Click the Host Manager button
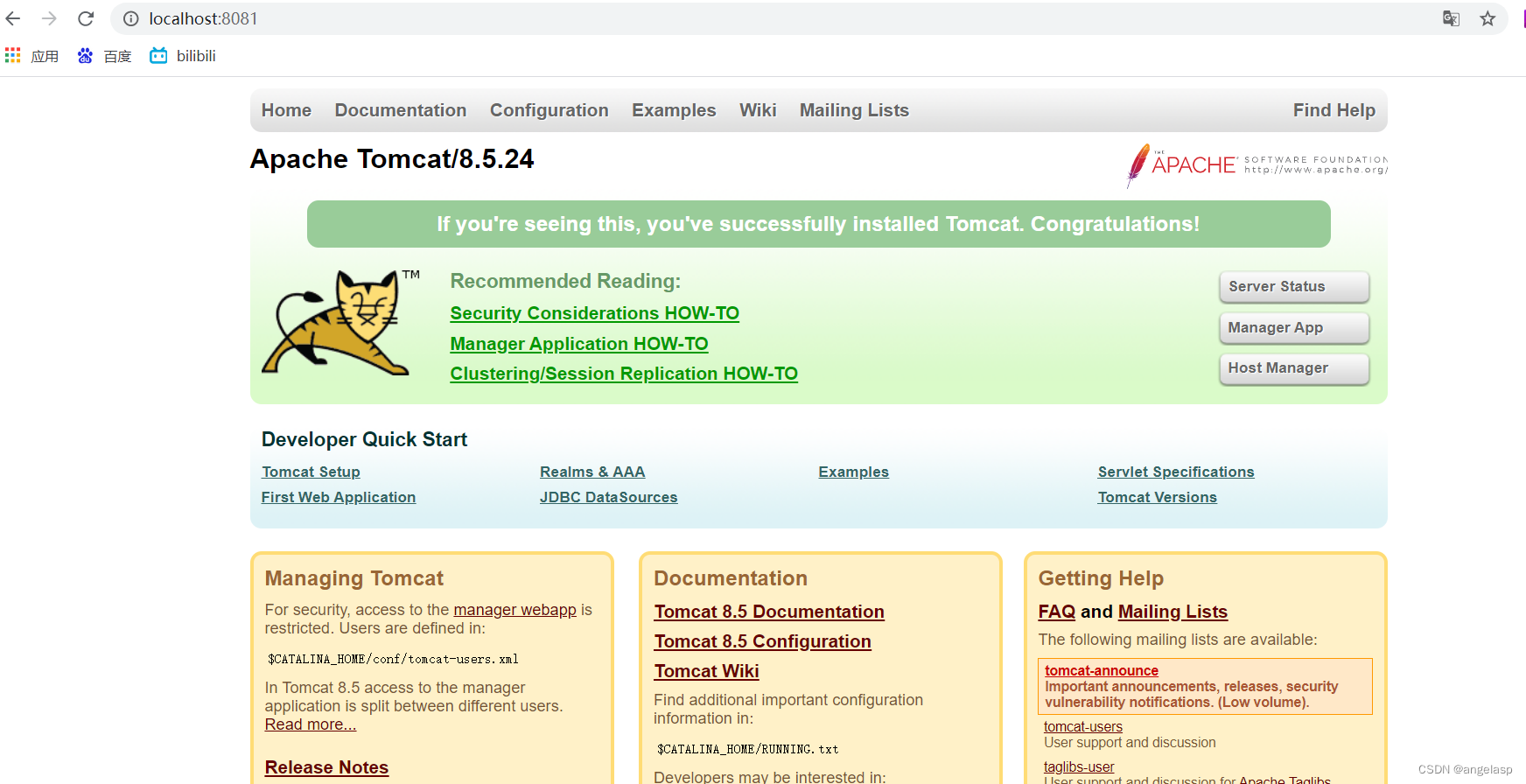 [x=1294, y=368]
